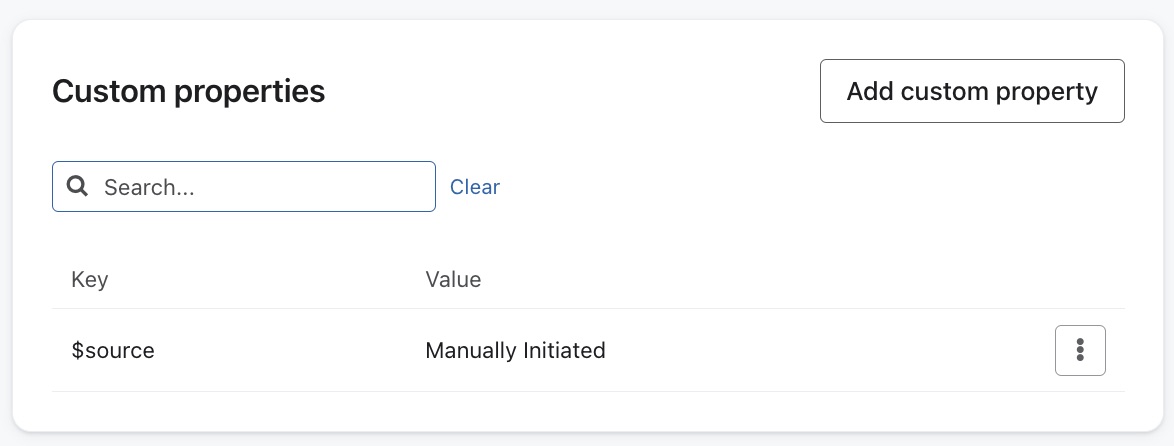Tap the search glyph inside the filter box
The height and width of the screenshot is (446, 1174).
tap(77, 187)
